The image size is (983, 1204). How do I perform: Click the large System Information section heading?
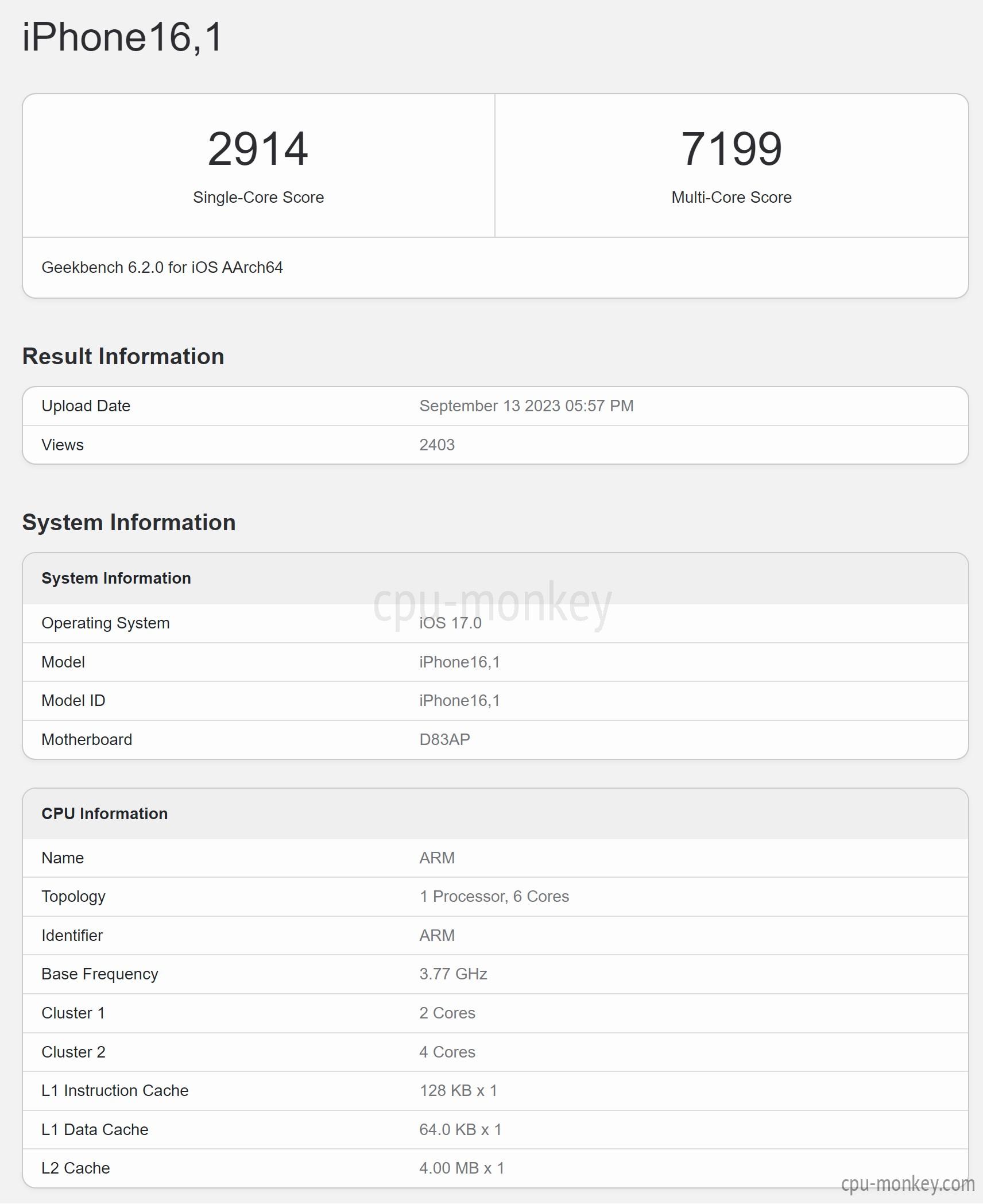click(x=129, y=522)
